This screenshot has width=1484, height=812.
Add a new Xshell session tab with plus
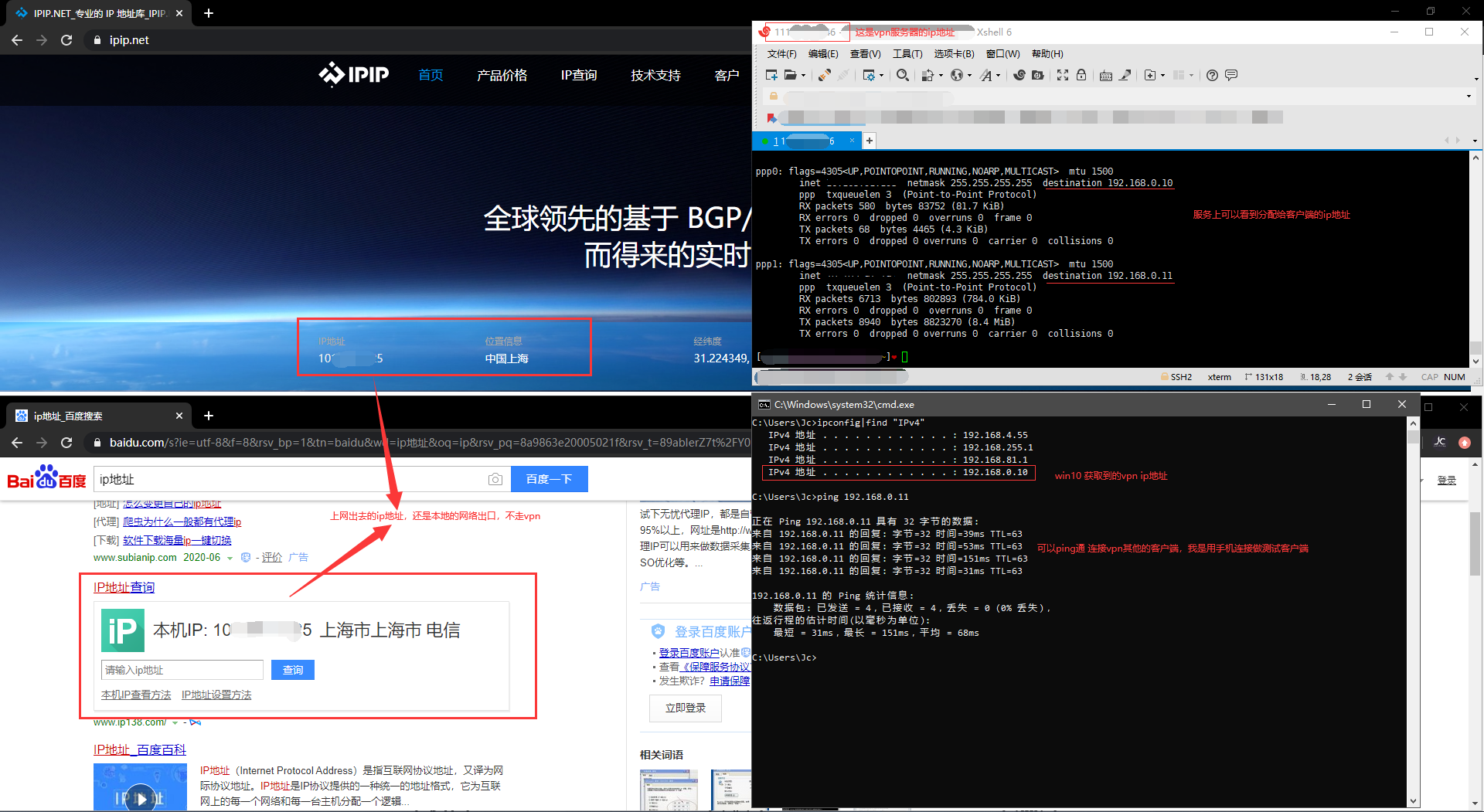pos(870,141)
